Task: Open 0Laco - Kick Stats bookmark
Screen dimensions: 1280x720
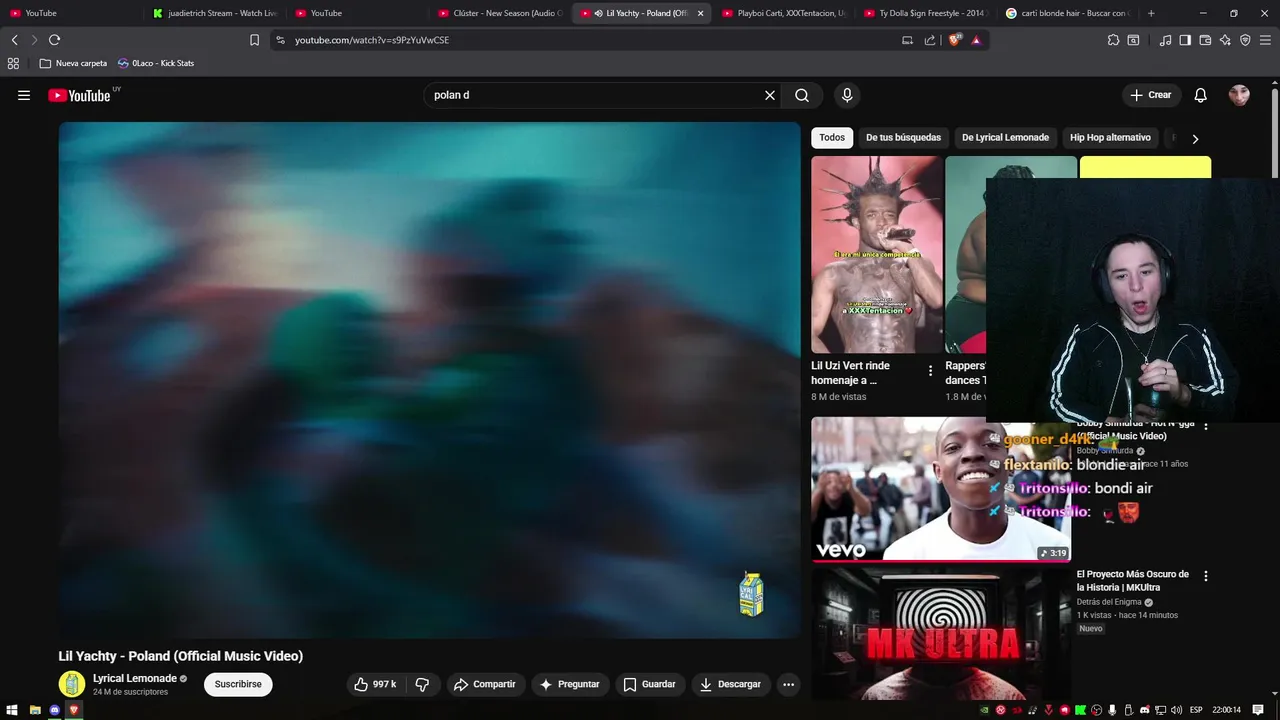Action: coord(156,63)
